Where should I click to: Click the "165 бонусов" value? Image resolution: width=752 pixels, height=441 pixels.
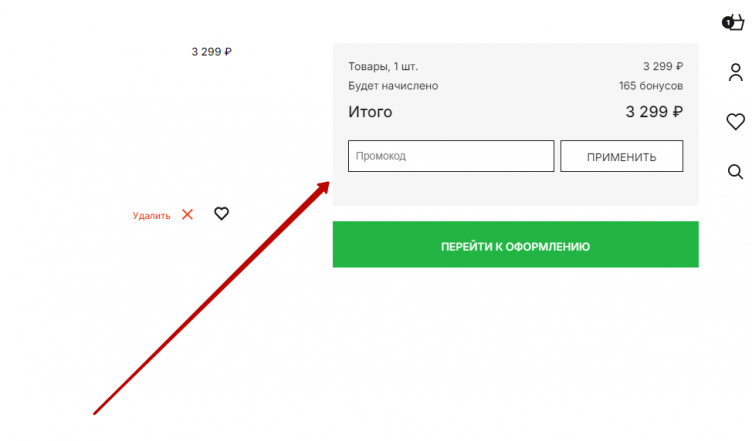coord(650,86)
